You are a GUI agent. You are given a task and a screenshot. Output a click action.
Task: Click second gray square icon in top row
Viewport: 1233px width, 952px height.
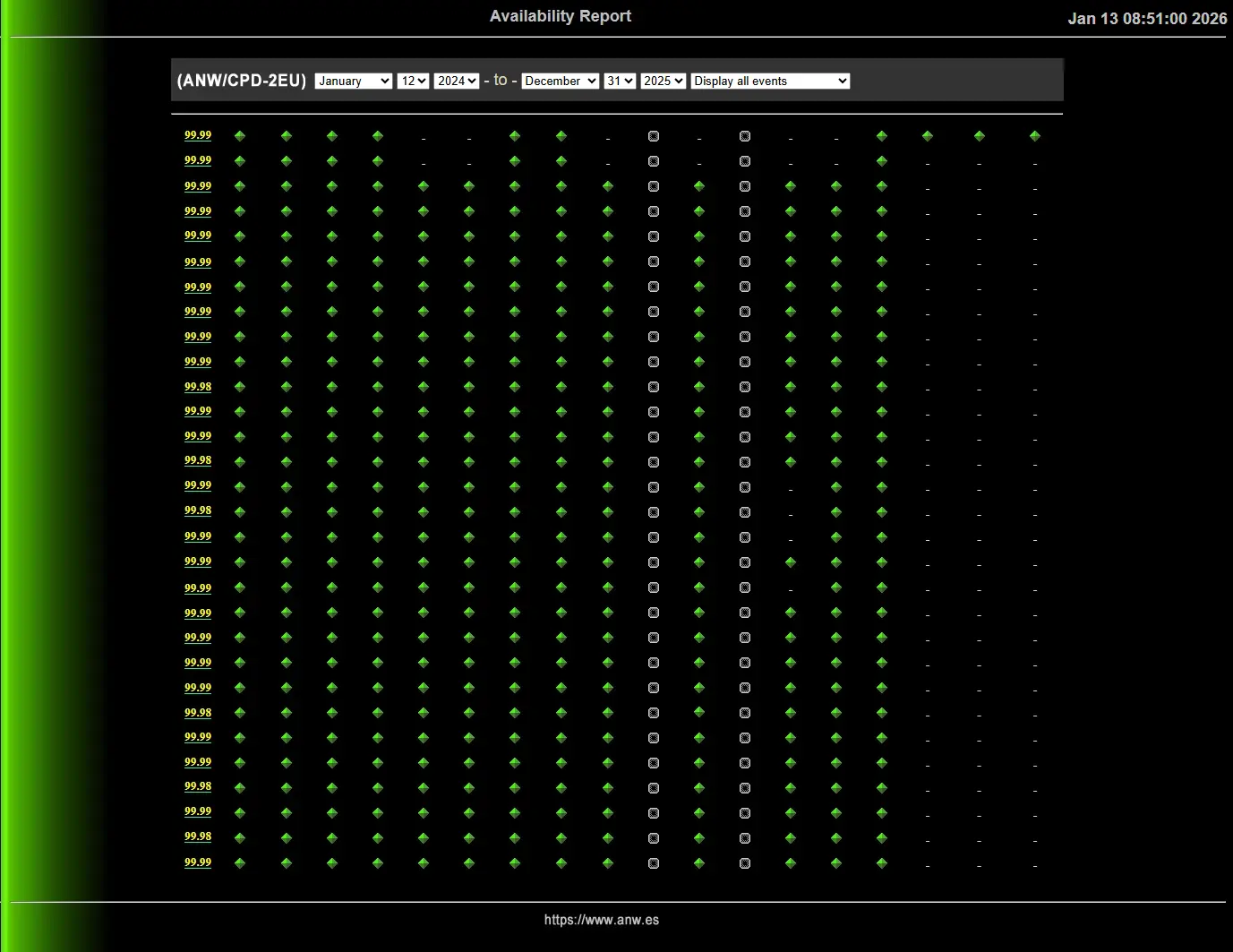click(x=745, y=136)
